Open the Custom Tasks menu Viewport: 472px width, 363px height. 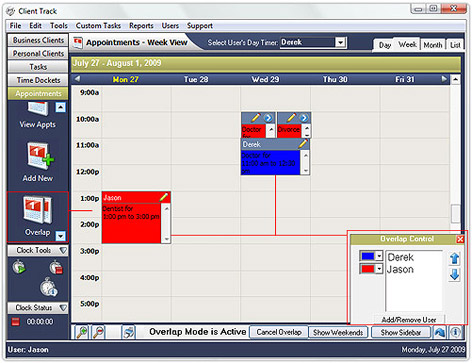pos(98,26)
